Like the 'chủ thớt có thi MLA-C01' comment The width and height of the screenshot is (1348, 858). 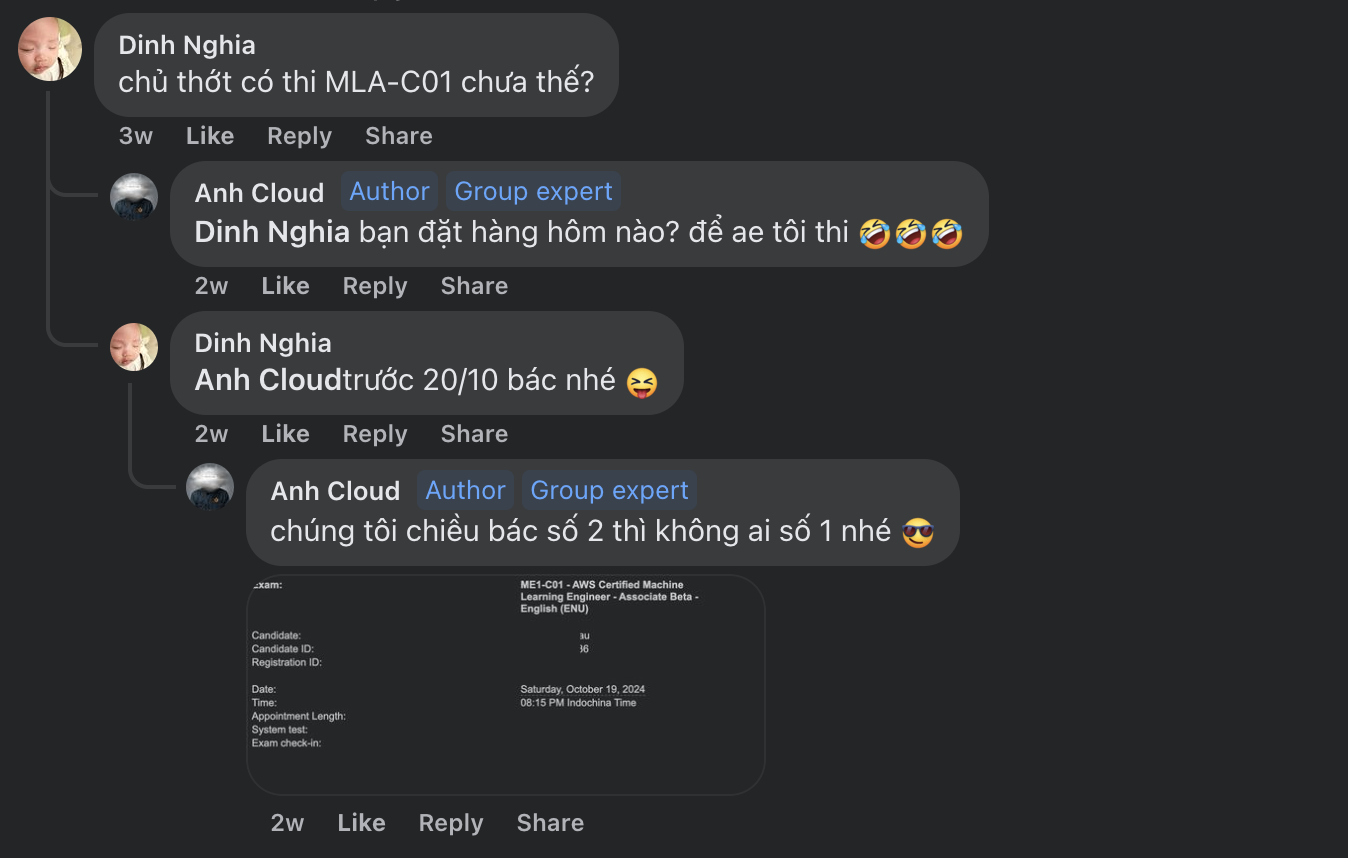click(210, 136)
